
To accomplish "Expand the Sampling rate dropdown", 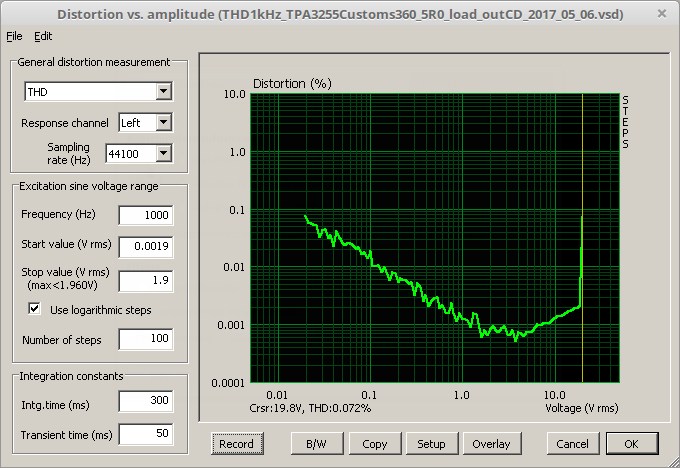I will [x=163, y=154].
